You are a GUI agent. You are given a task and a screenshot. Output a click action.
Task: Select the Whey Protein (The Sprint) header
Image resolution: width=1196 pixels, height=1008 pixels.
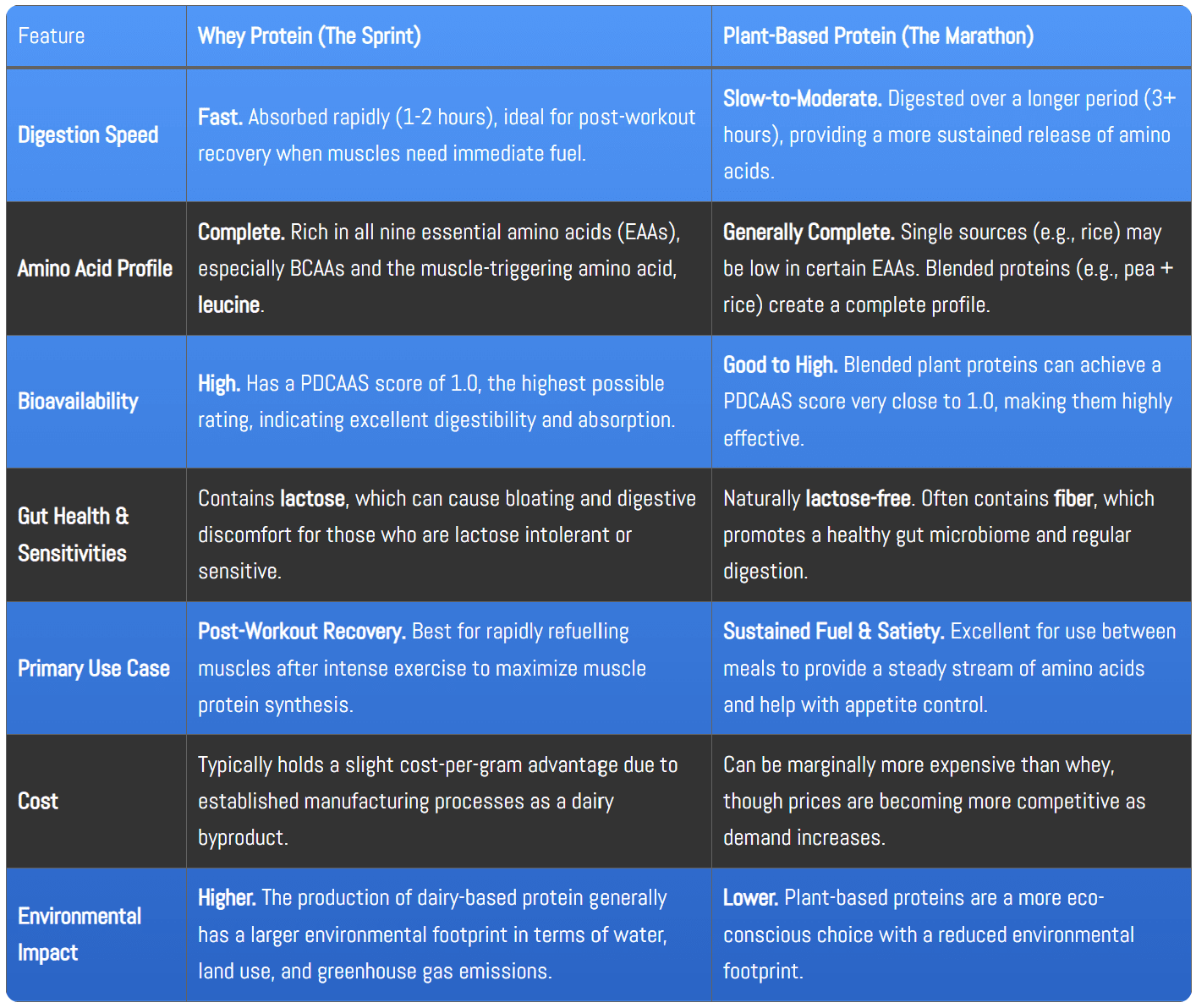point(309,36)
